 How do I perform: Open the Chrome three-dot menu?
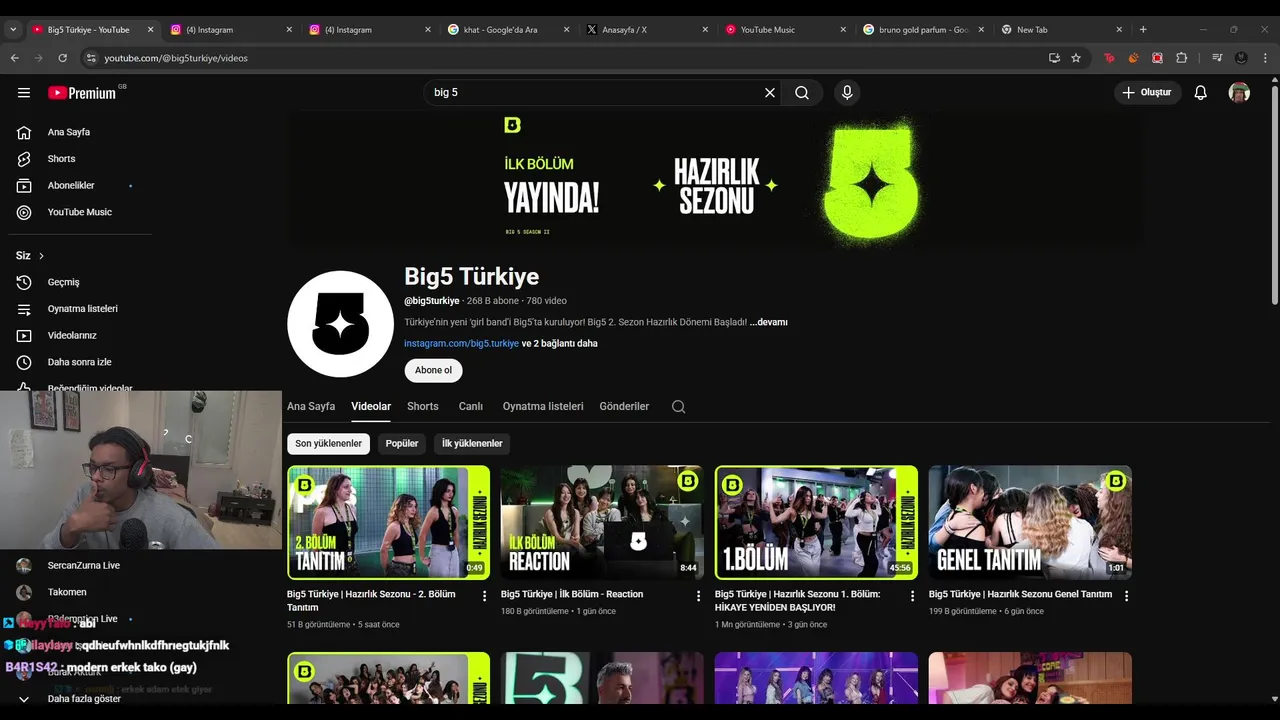click(x=1265, y=58)
